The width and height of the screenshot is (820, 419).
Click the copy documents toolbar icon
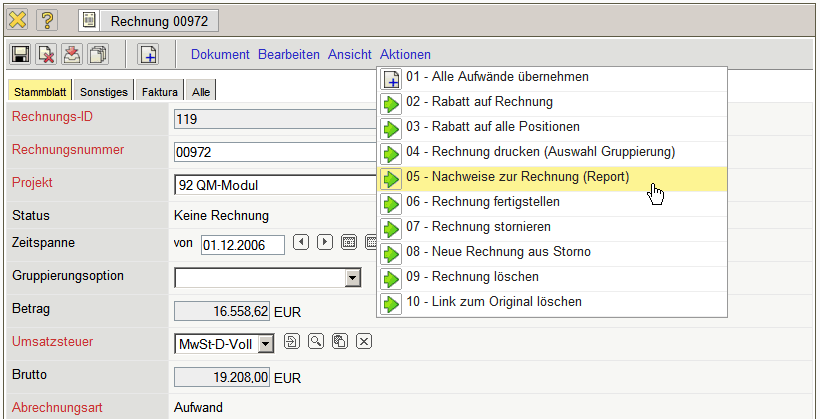98,54
